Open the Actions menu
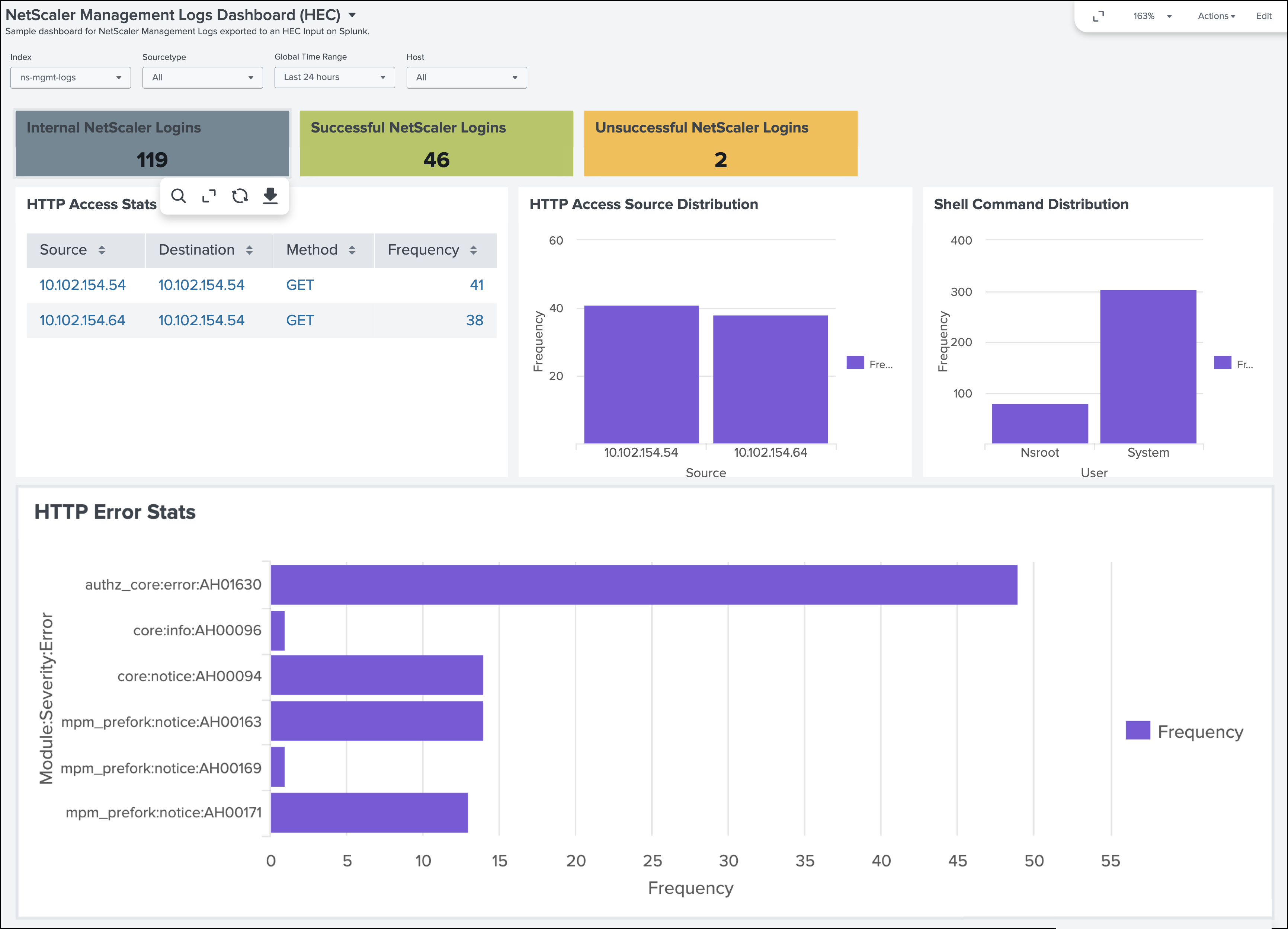The width and height of the screenshot is (1288, 929). coord(1216,16)
